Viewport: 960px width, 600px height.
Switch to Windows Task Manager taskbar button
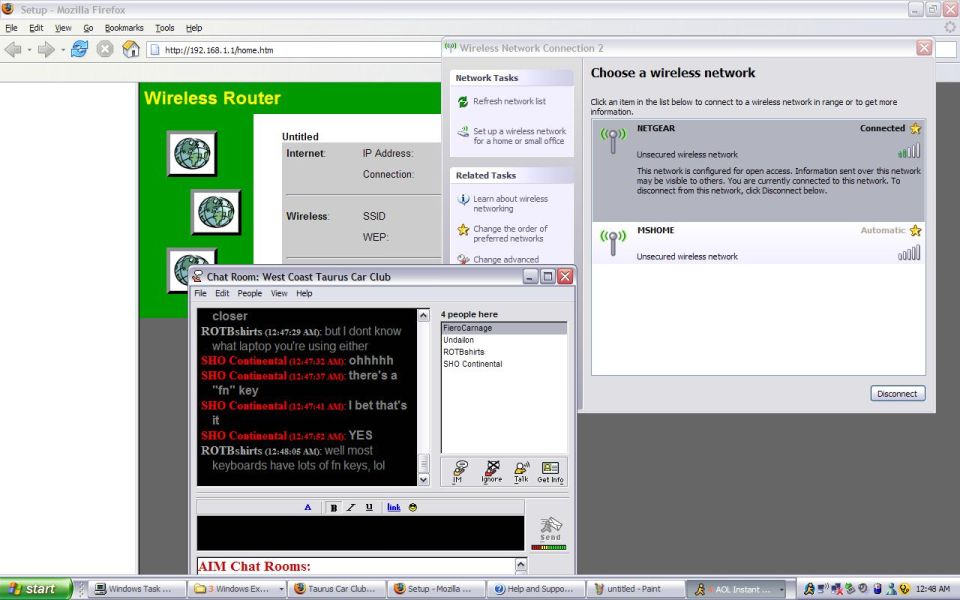point(138,589)
